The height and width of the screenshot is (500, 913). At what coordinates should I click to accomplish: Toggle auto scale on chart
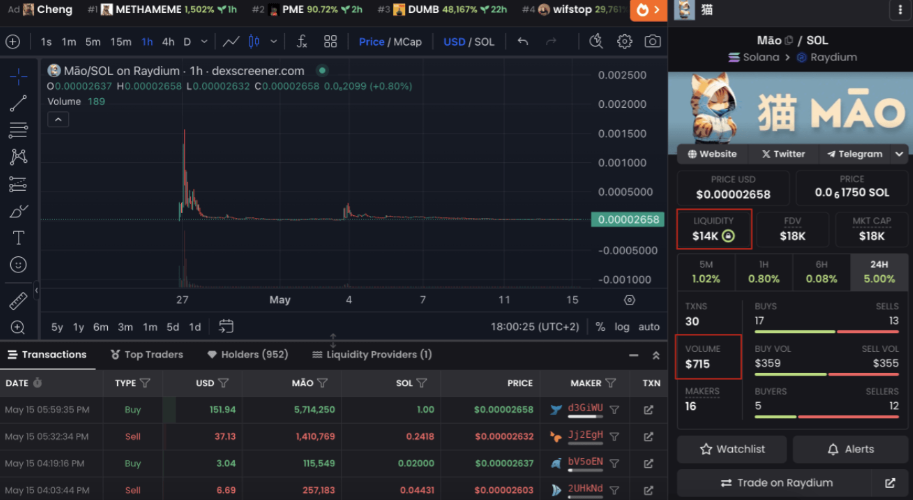coord(649,327)
